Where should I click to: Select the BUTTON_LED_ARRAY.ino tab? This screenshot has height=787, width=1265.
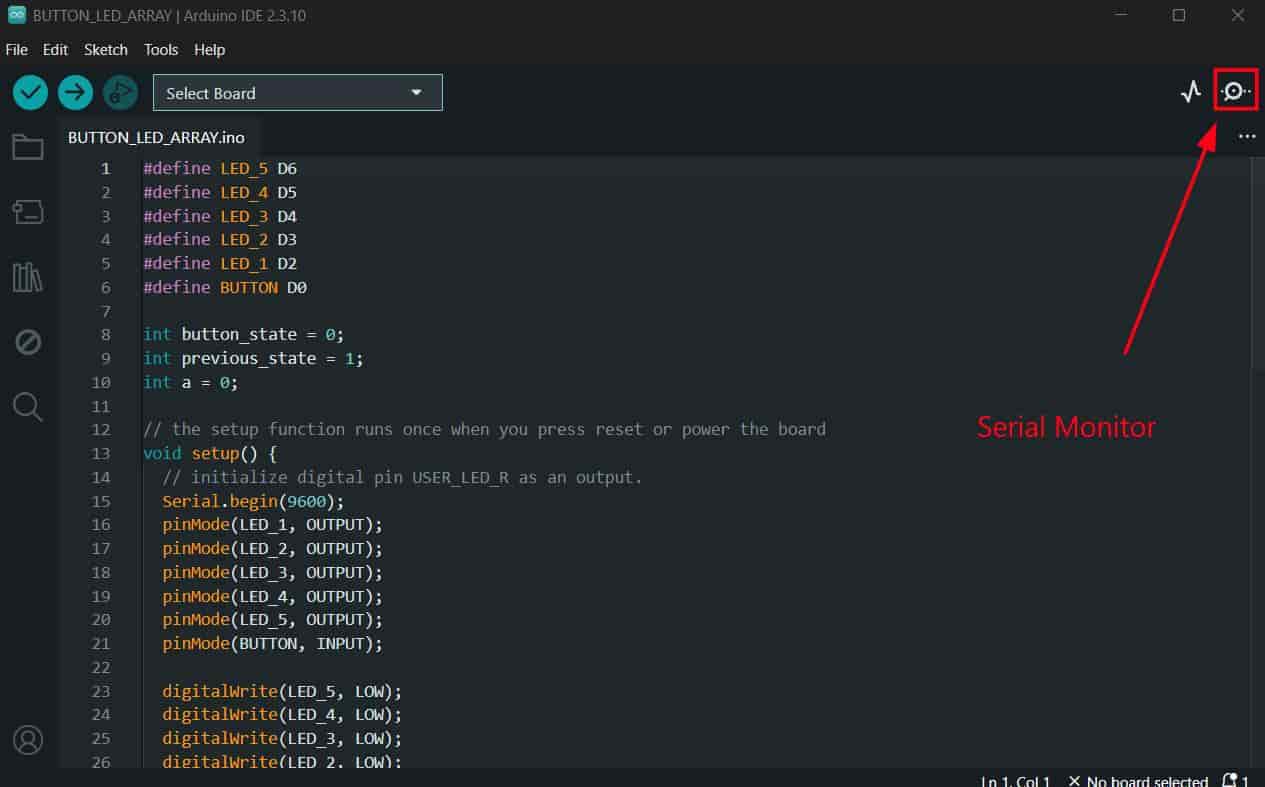coord(156,137)
